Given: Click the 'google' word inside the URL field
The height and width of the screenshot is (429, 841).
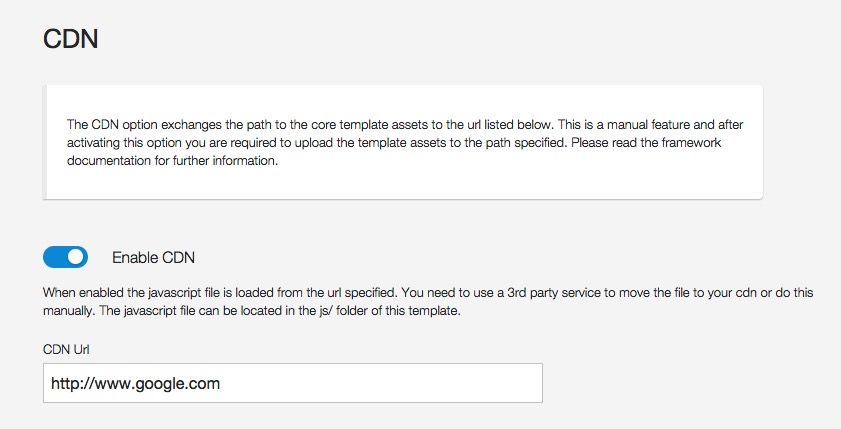Looking at the screenshot, I should pos(159,384).
